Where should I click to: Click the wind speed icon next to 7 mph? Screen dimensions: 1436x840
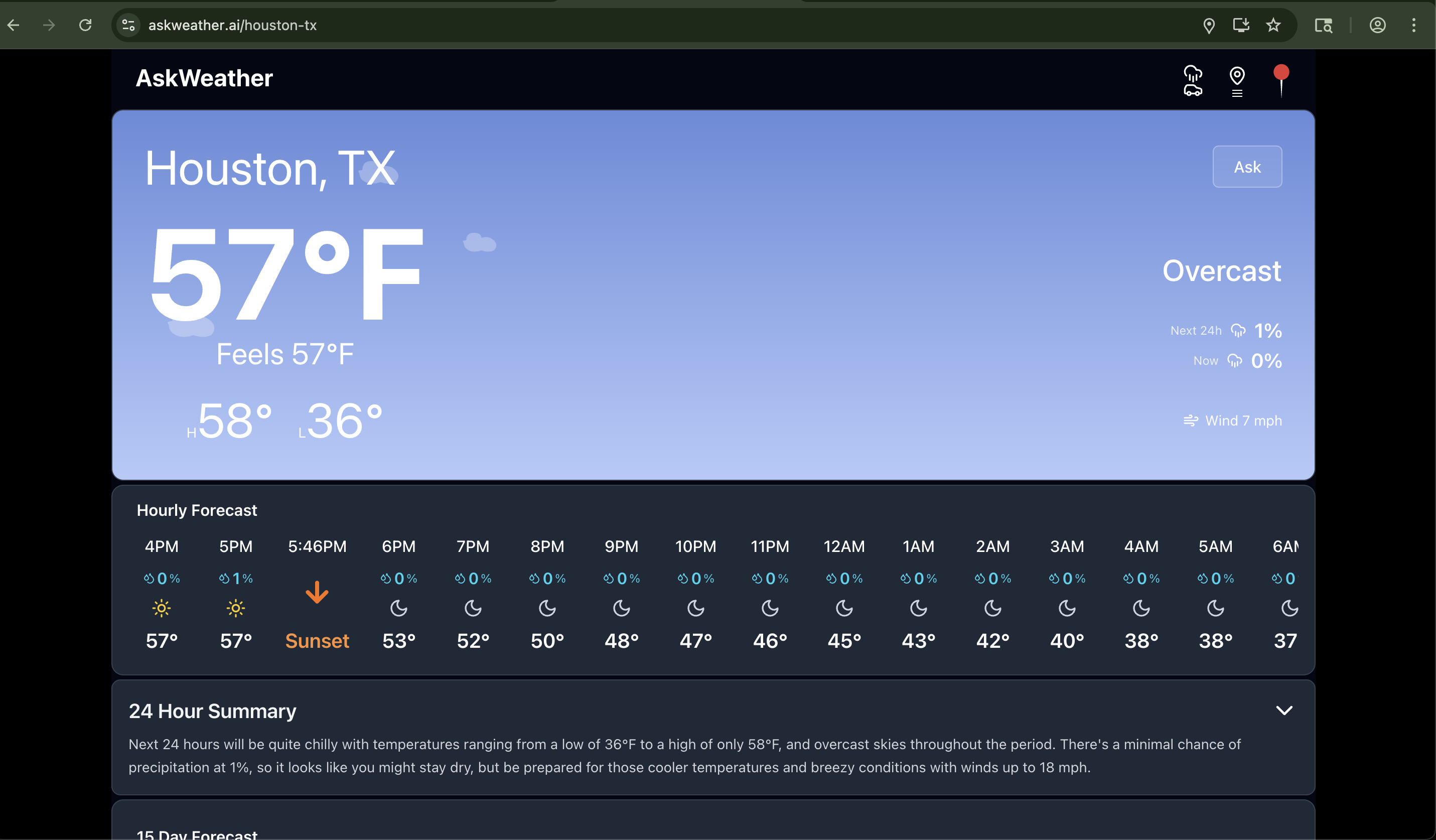[1192, 421]
